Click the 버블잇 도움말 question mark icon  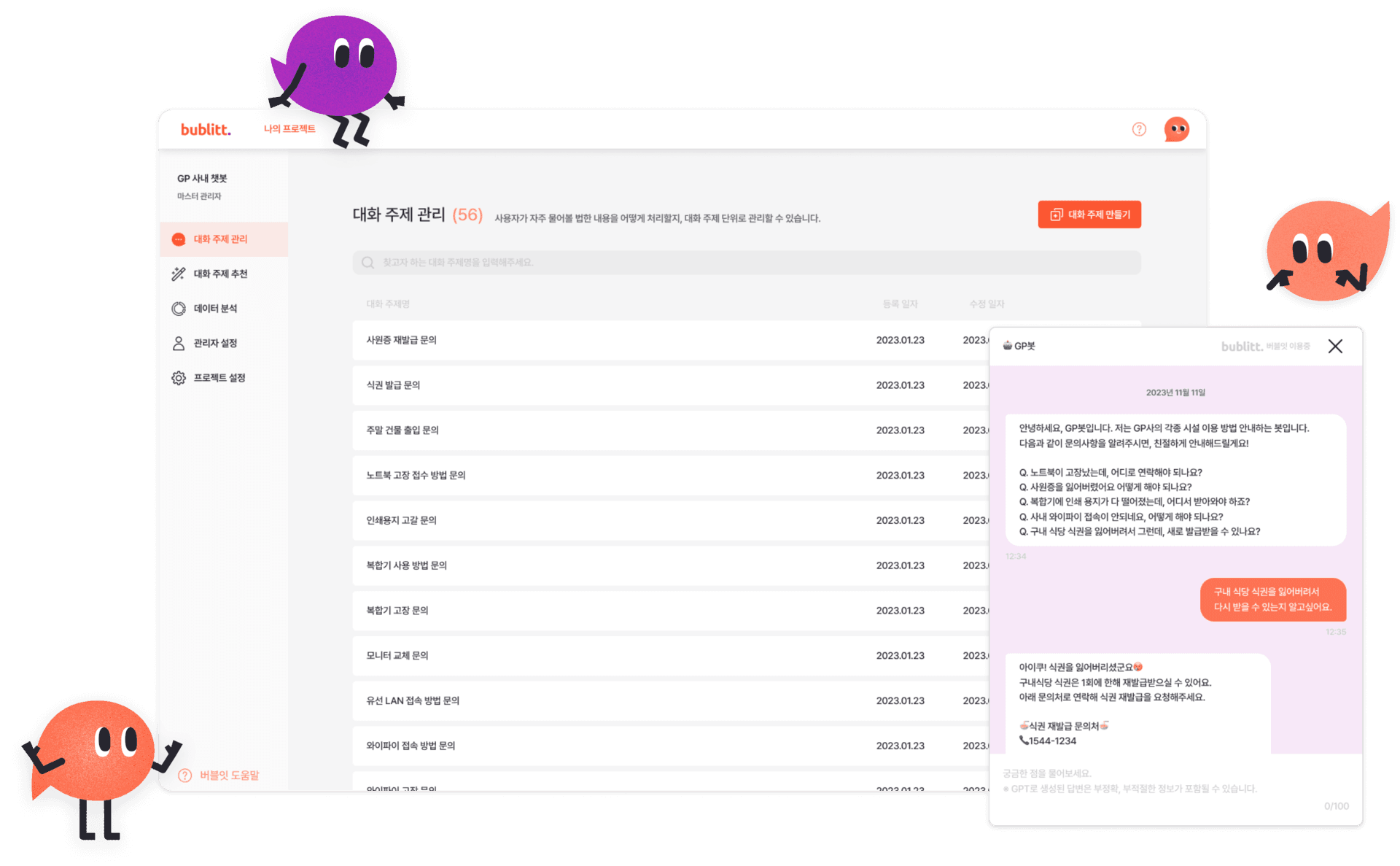tap(185, 775)
